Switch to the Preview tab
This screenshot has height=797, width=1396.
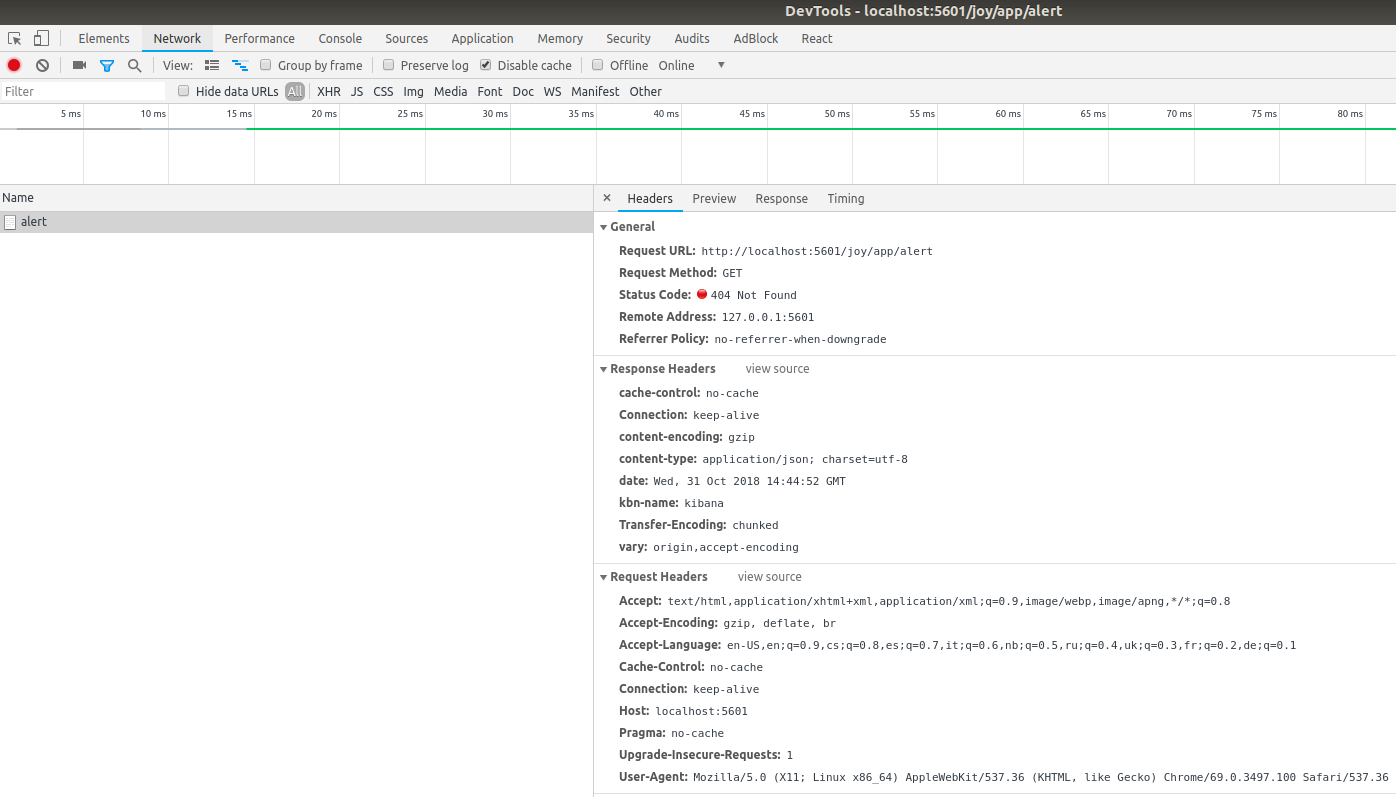[713, 198]
